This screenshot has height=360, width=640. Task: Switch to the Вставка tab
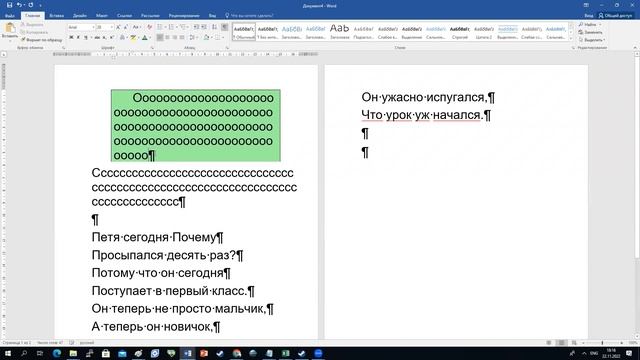tap(56, 16)
